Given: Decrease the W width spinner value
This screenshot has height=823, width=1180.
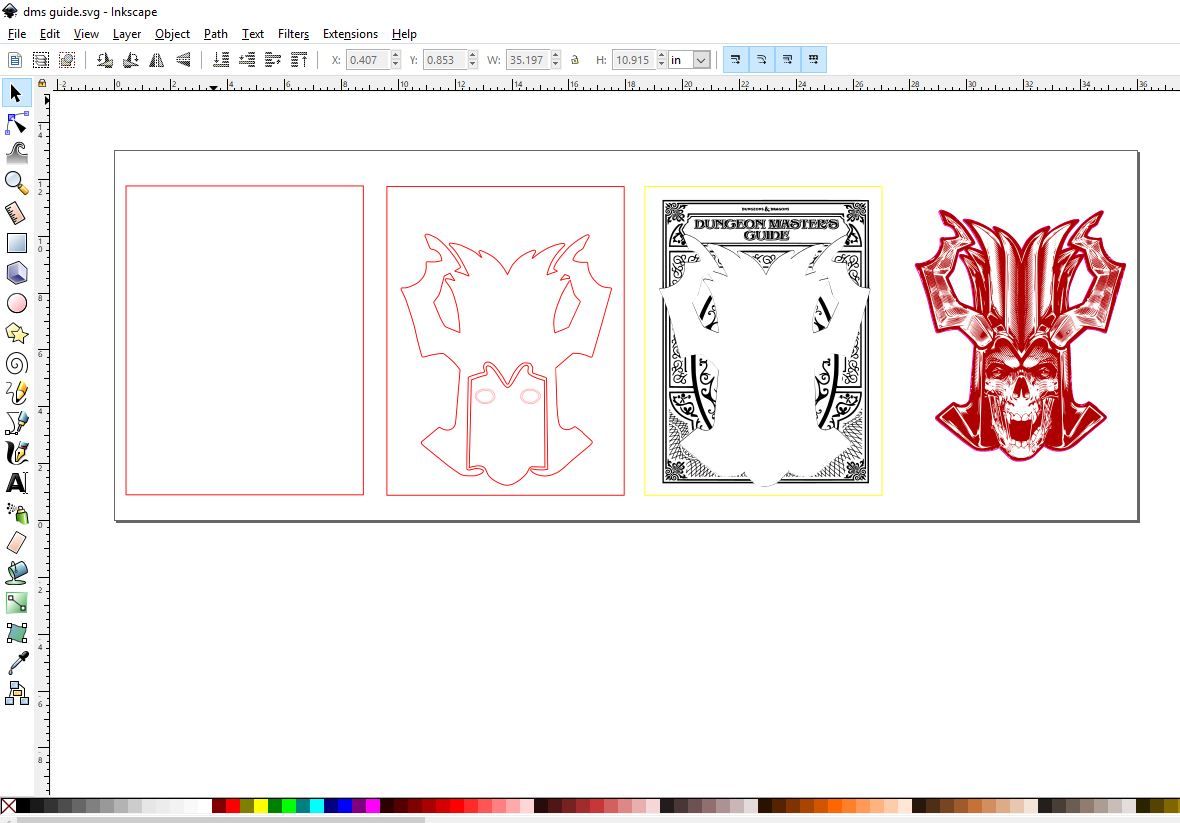Looking at the screenshot, I should (x=555, y=65).
